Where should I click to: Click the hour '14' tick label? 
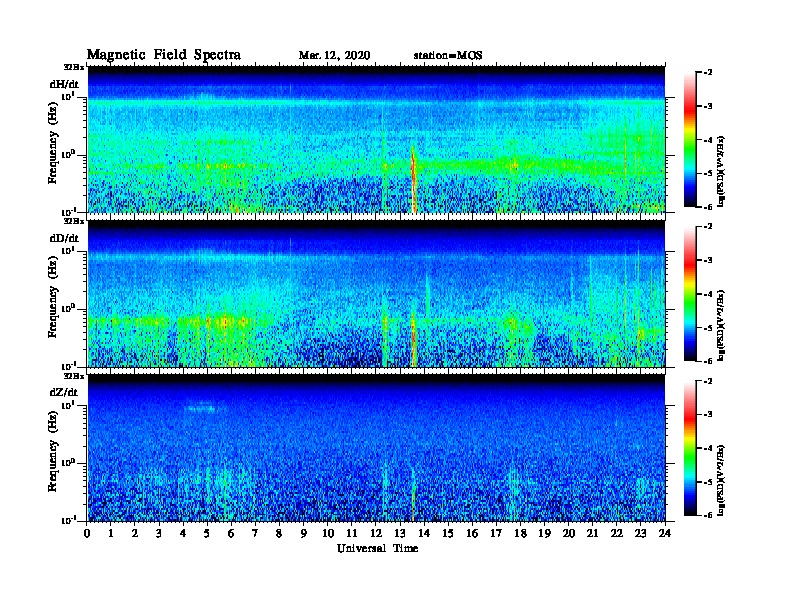pos(424,534)
